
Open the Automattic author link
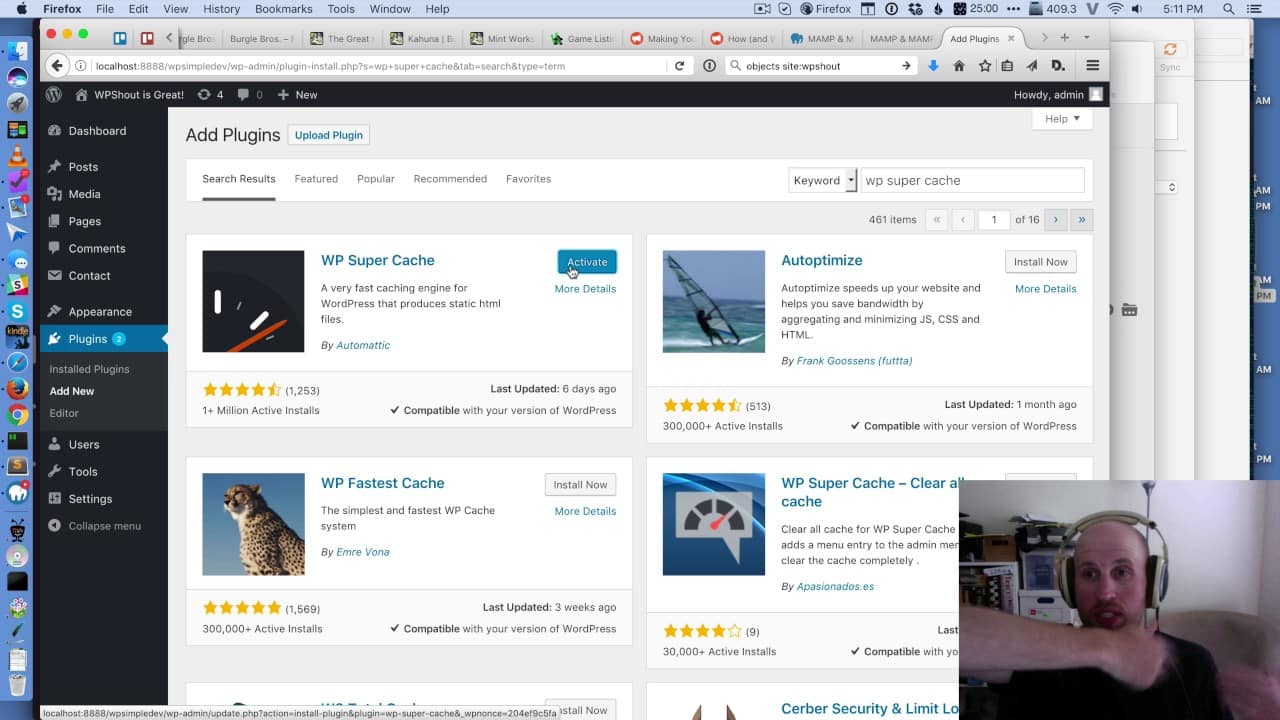click(x=363, y=345)
